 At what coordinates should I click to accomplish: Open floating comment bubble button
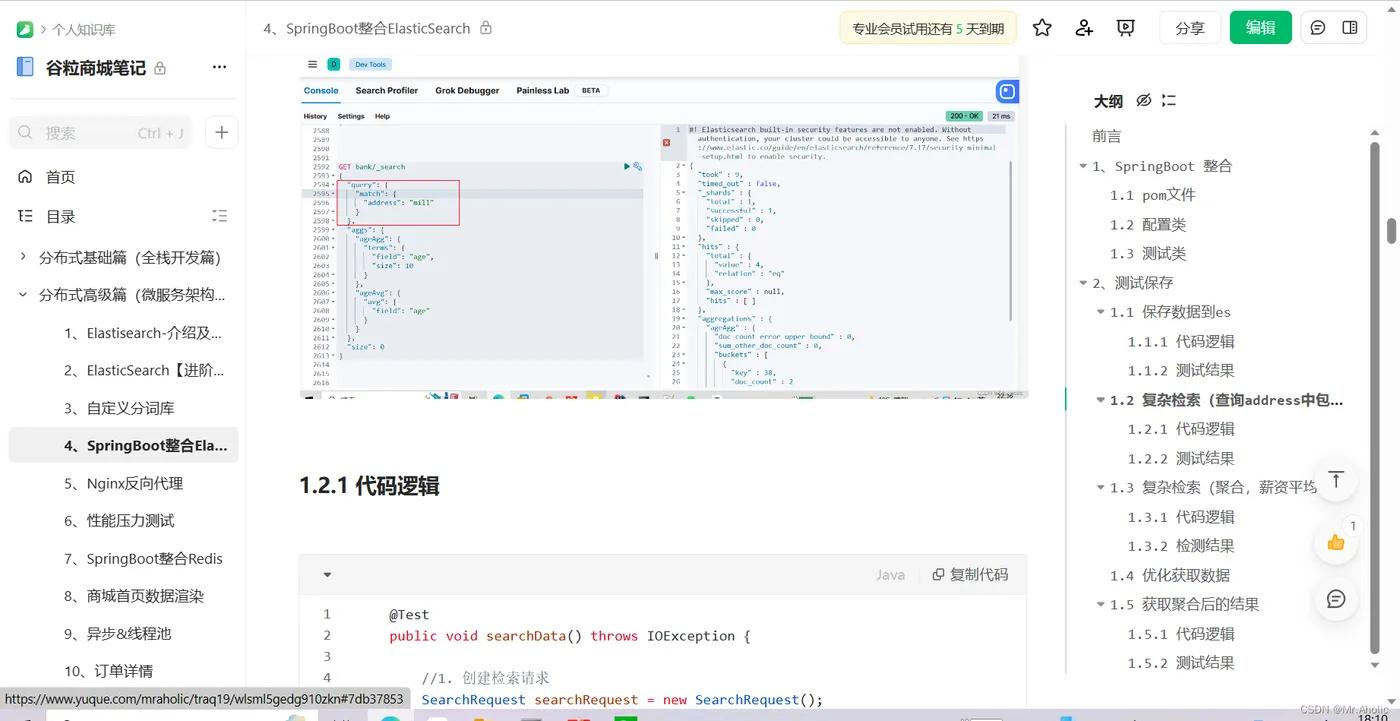[1336, 599]
